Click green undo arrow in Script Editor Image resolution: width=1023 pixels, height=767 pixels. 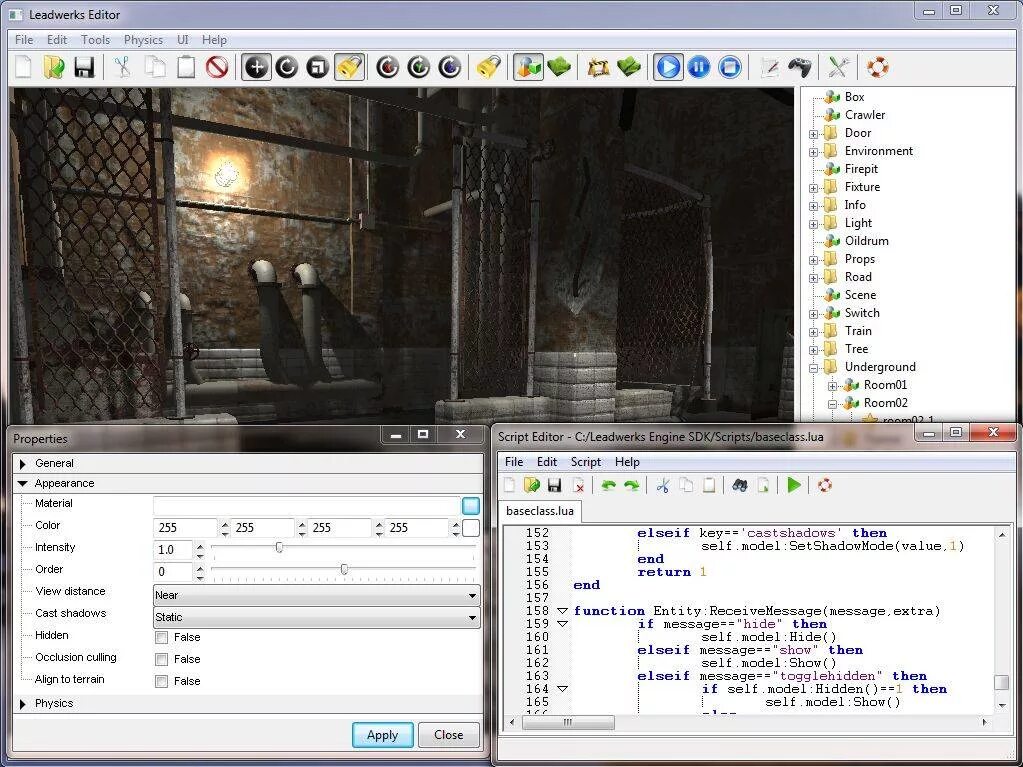pos(607,485)
